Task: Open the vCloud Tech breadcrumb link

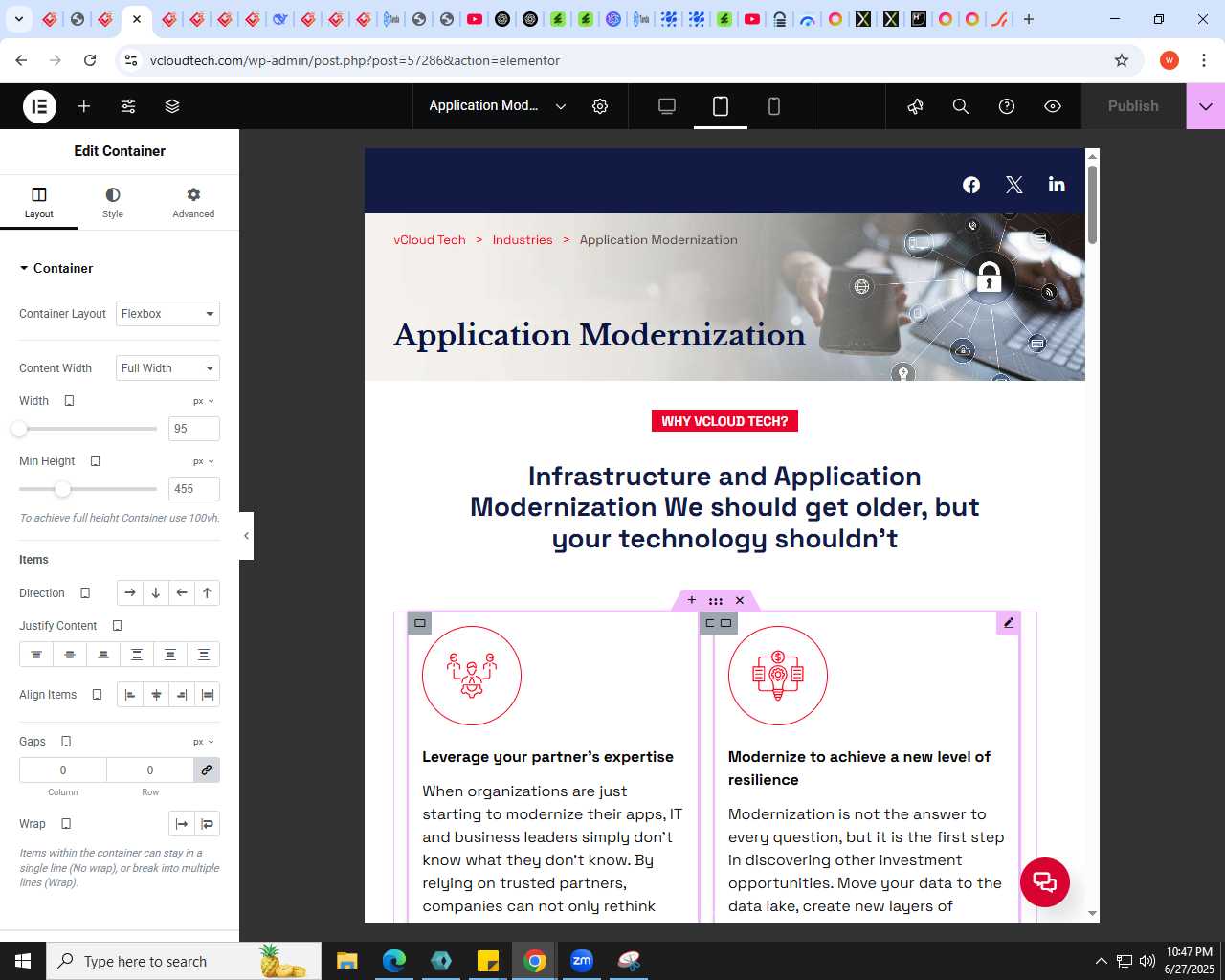Action: click(430, 240)
